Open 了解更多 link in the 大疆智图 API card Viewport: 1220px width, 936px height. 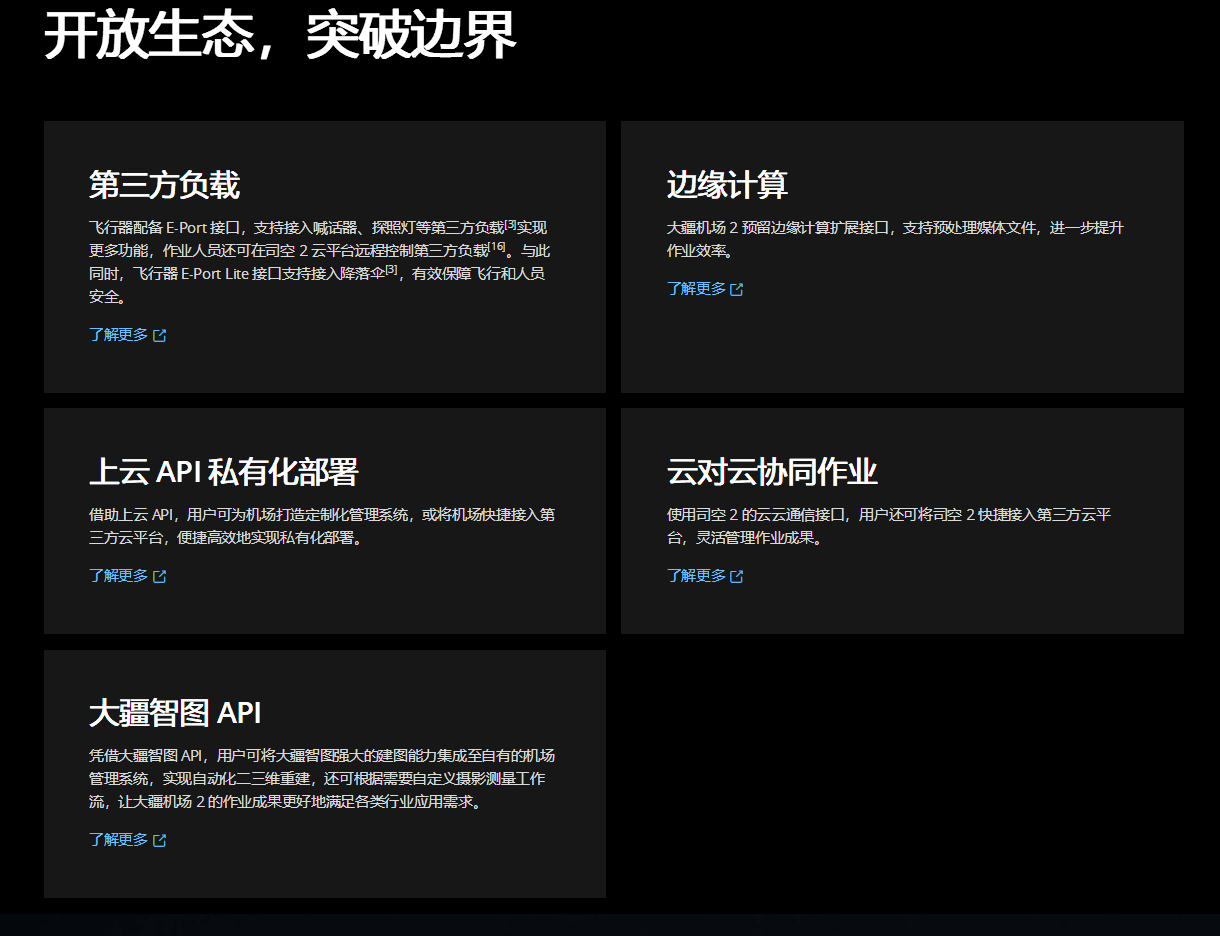coord(118,840)
